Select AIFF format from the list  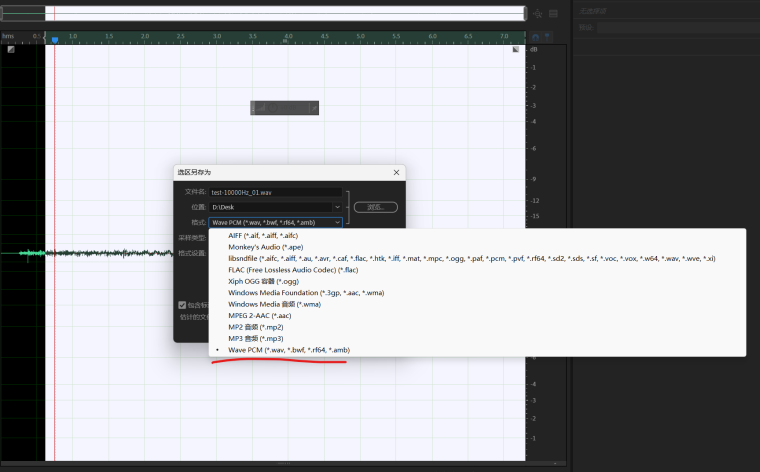point(263,235)
